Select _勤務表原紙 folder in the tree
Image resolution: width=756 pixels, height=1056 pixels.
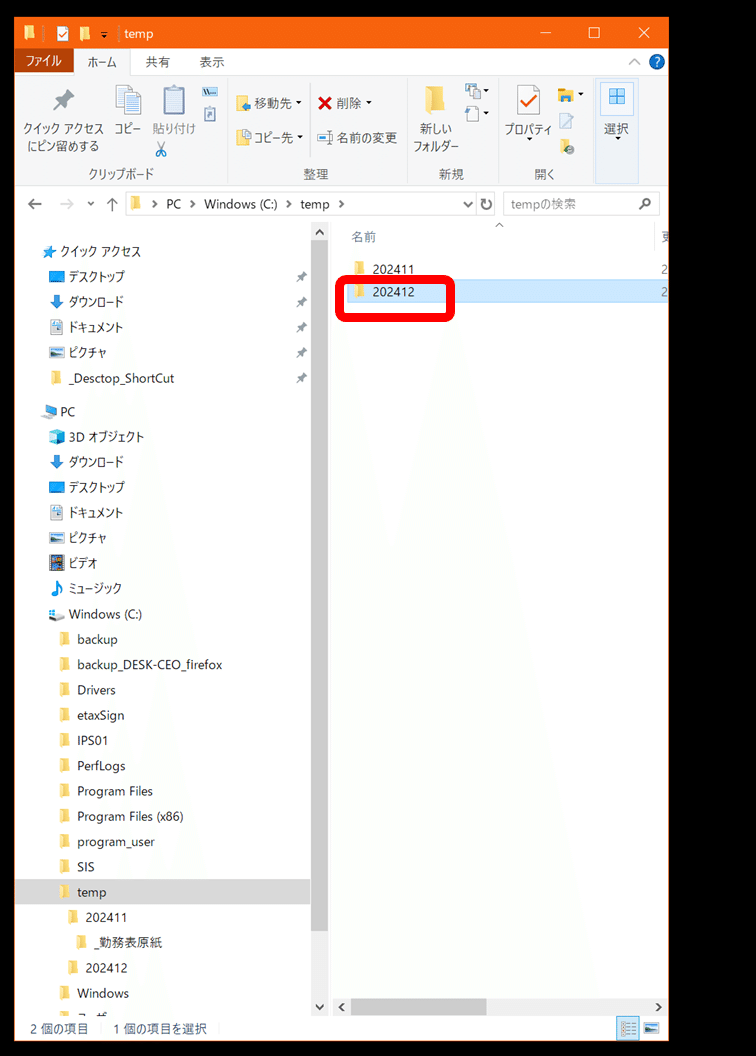click(x=119, y=942)
